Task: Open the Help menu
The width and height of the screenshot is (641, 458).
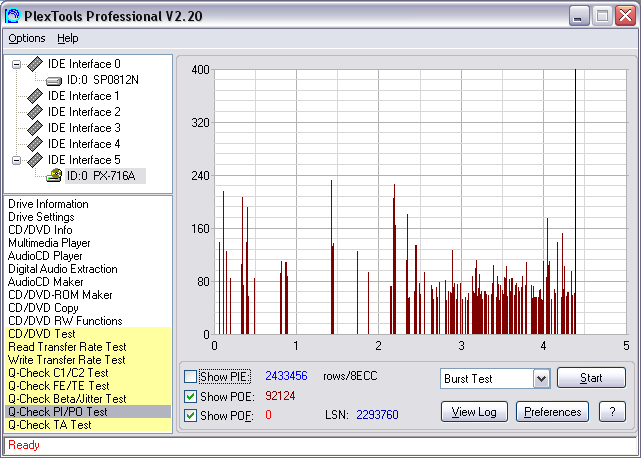Action: pyautogui.click(x=67, y=38)
